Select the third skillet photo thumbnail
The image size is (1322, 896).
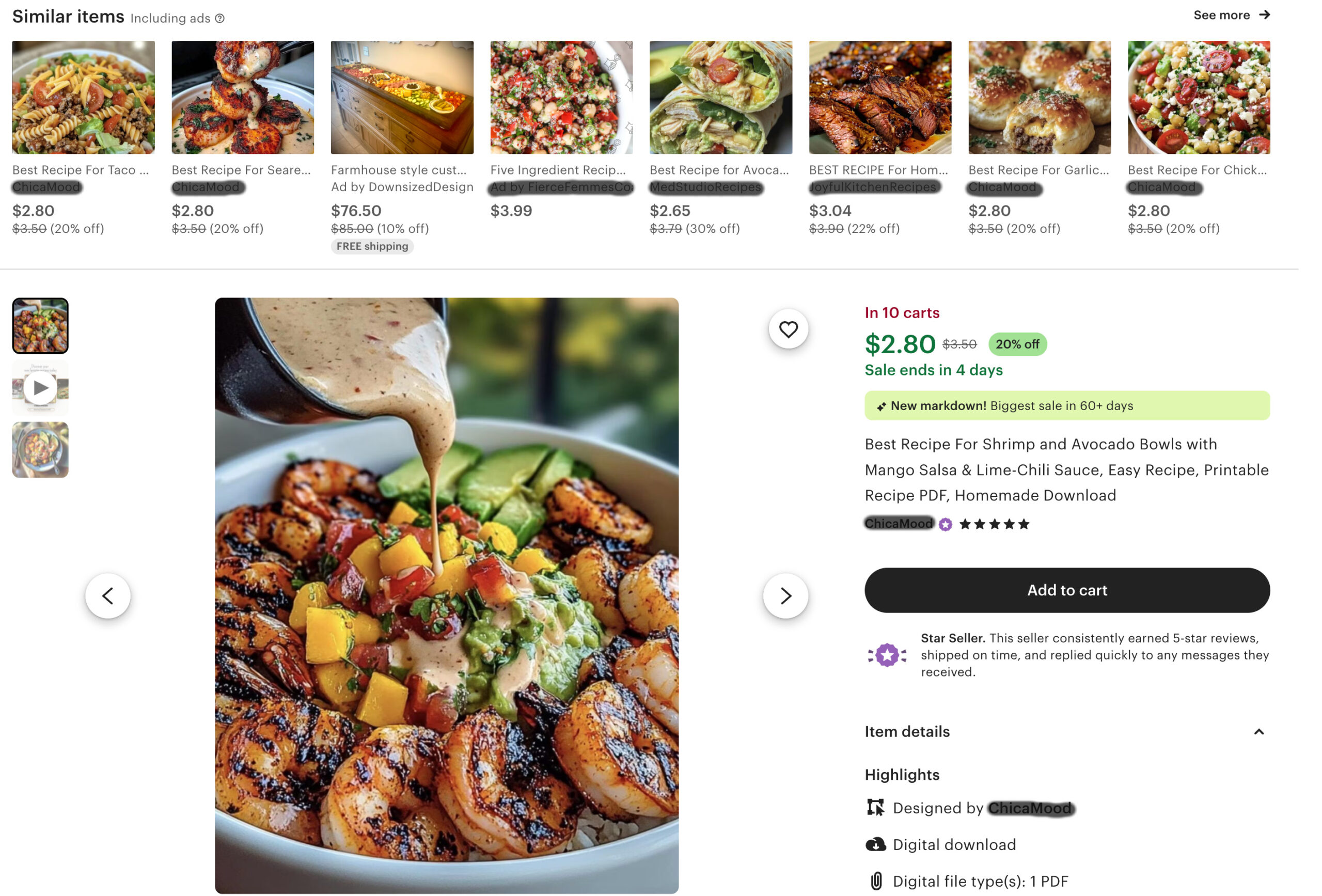tap(40, 449)
